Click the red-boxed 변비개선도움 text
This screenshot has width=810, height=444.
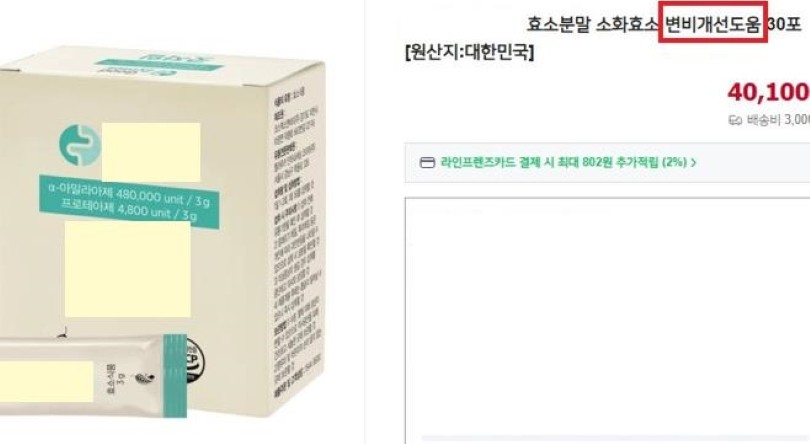coord(713,23)
